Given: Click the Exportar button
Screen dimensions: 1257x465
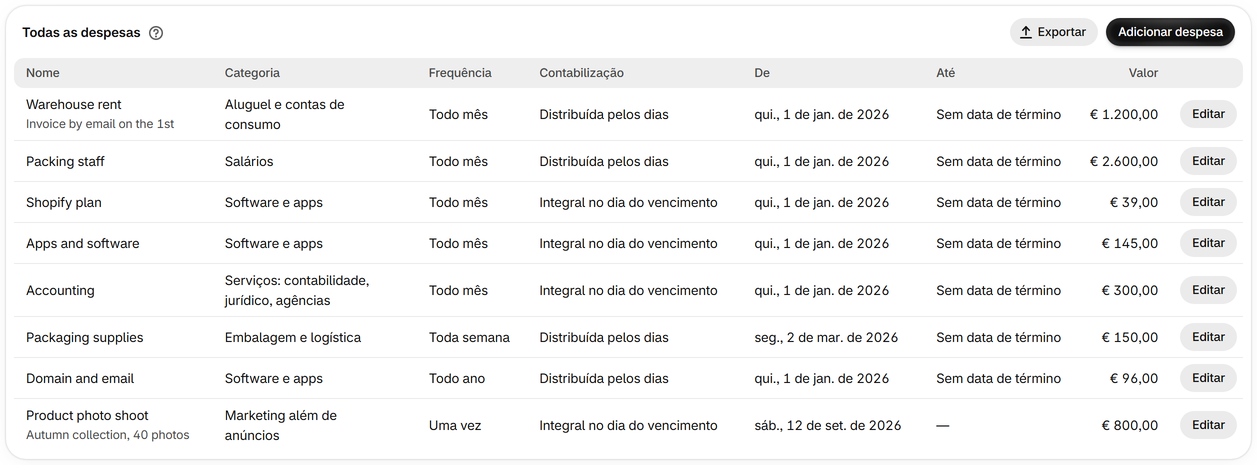Looking at the screenshot, I should [x=1053, y=32].
